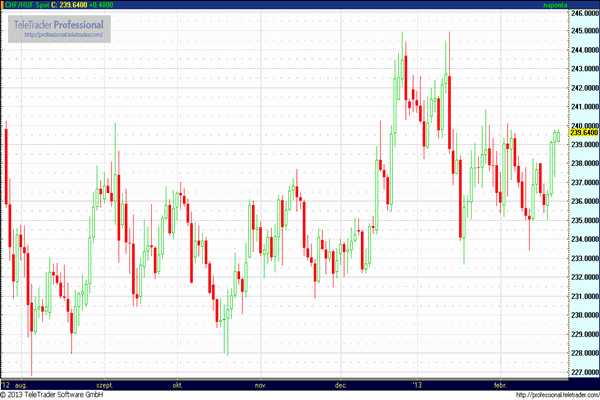Select the 'naponta' interval label
The width and height of the screenshot is (600, 400).
556,5
